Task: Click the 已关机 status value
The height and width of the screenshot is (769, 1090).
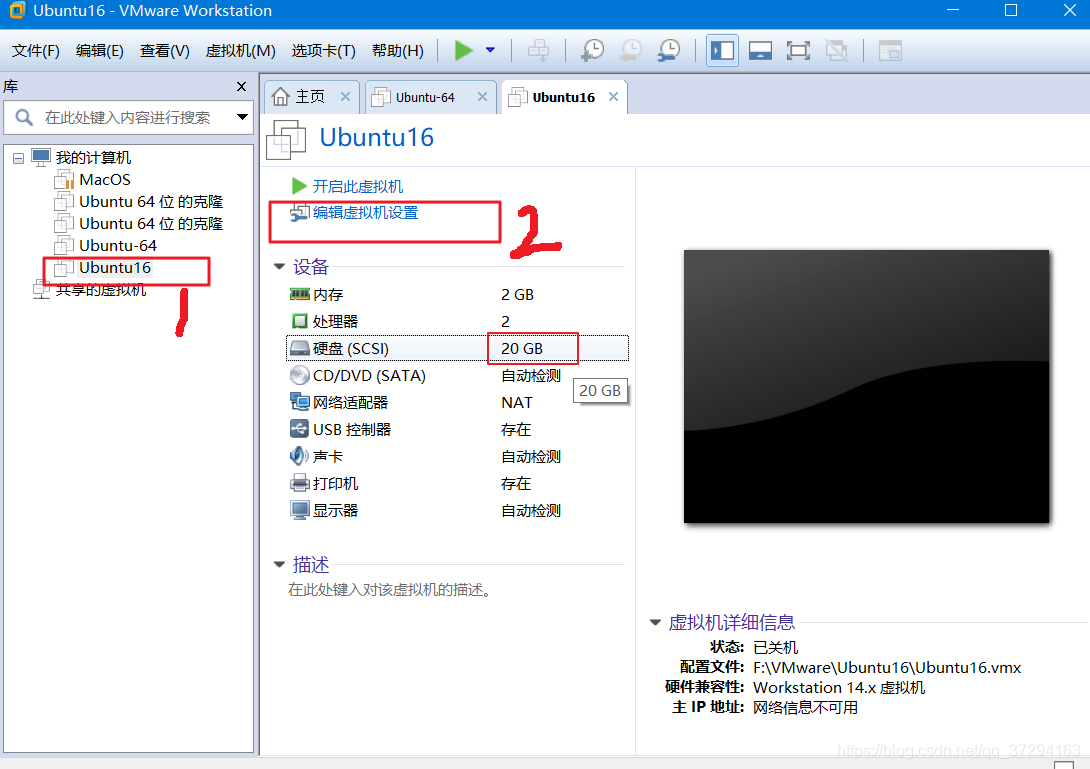Action: point(776,647)
